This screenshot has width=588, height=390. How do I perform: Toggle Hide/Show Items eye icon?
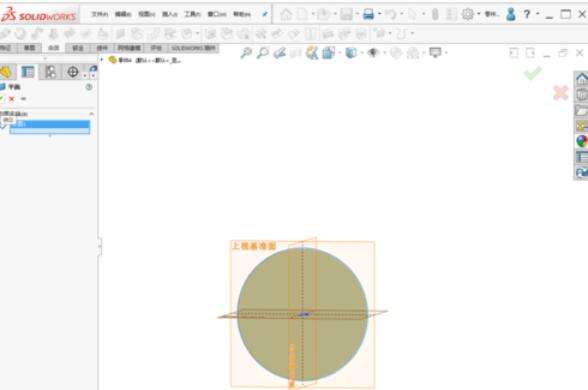pos(373,53)
